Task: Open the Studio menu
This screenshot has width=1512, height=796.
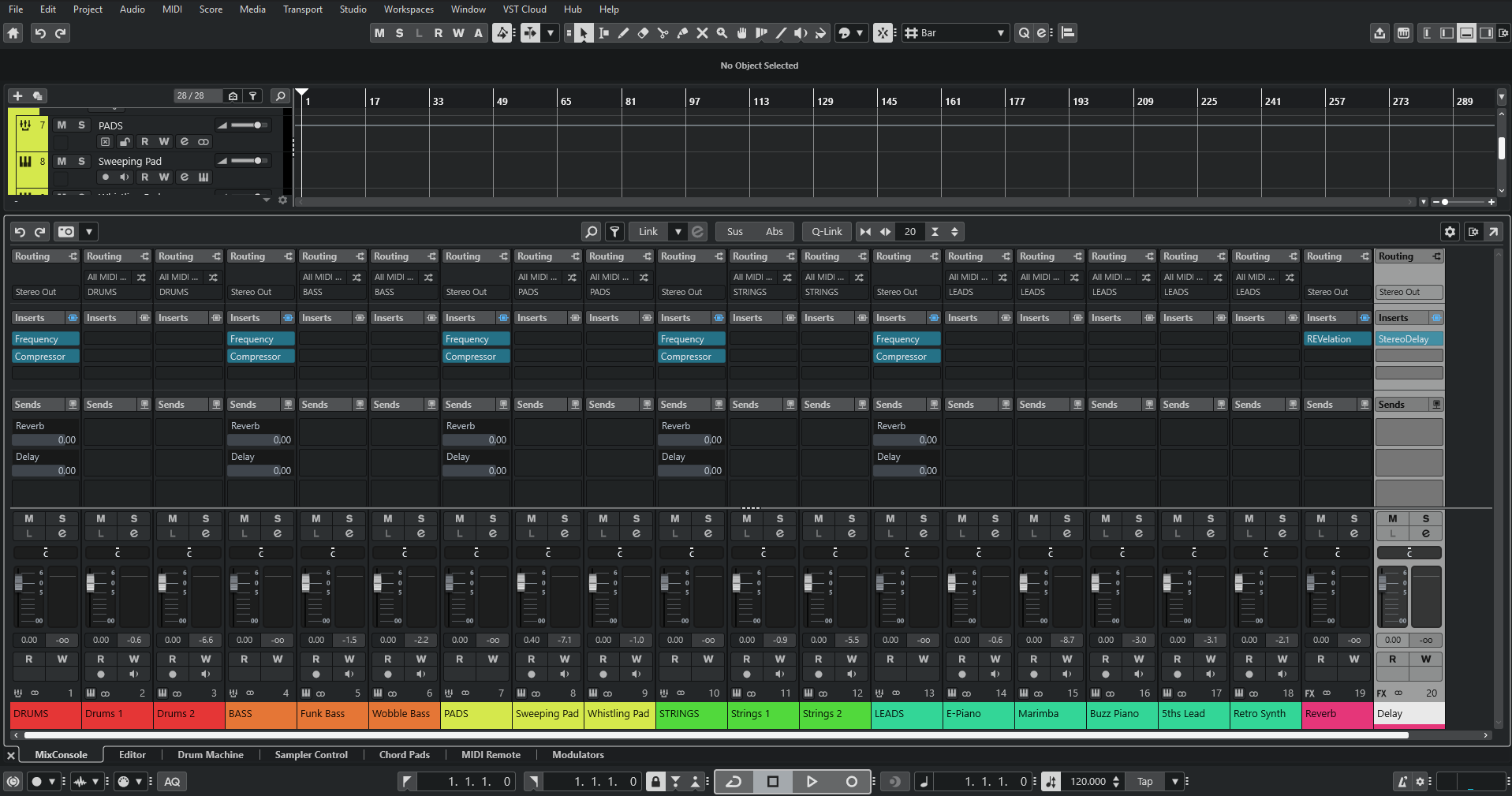Action: coord(352,9)
